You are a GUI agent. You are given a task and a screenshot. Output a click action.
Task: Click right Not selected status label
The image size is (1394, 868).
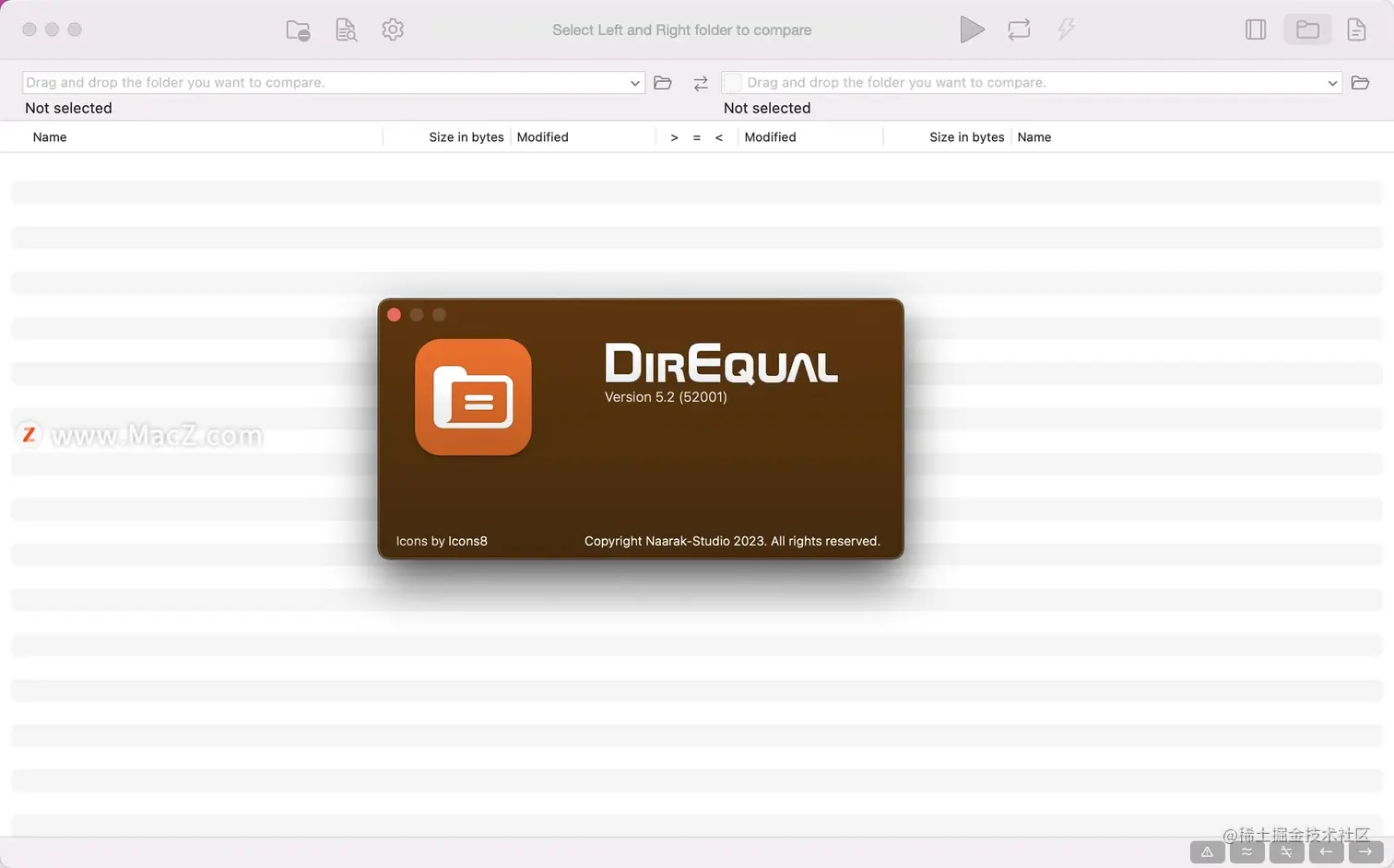coord(767,108)
